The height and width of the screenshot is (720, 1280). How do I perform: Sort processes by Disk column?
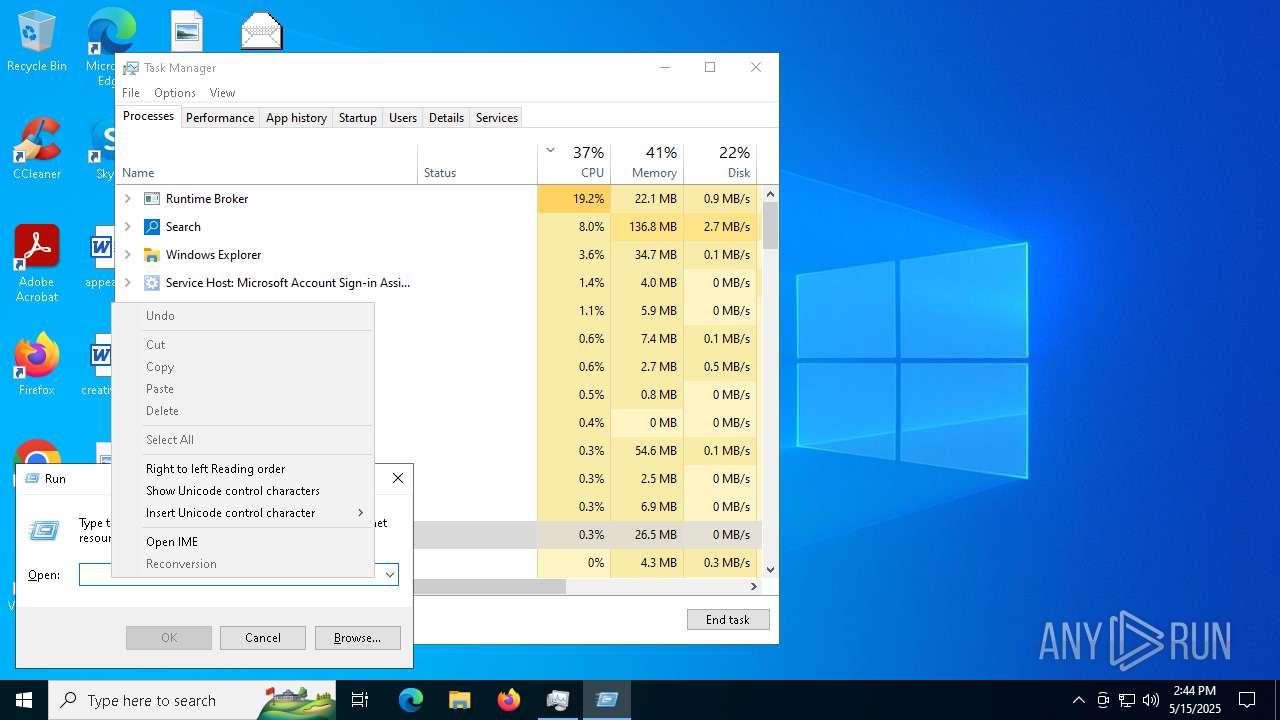point(720,163)
